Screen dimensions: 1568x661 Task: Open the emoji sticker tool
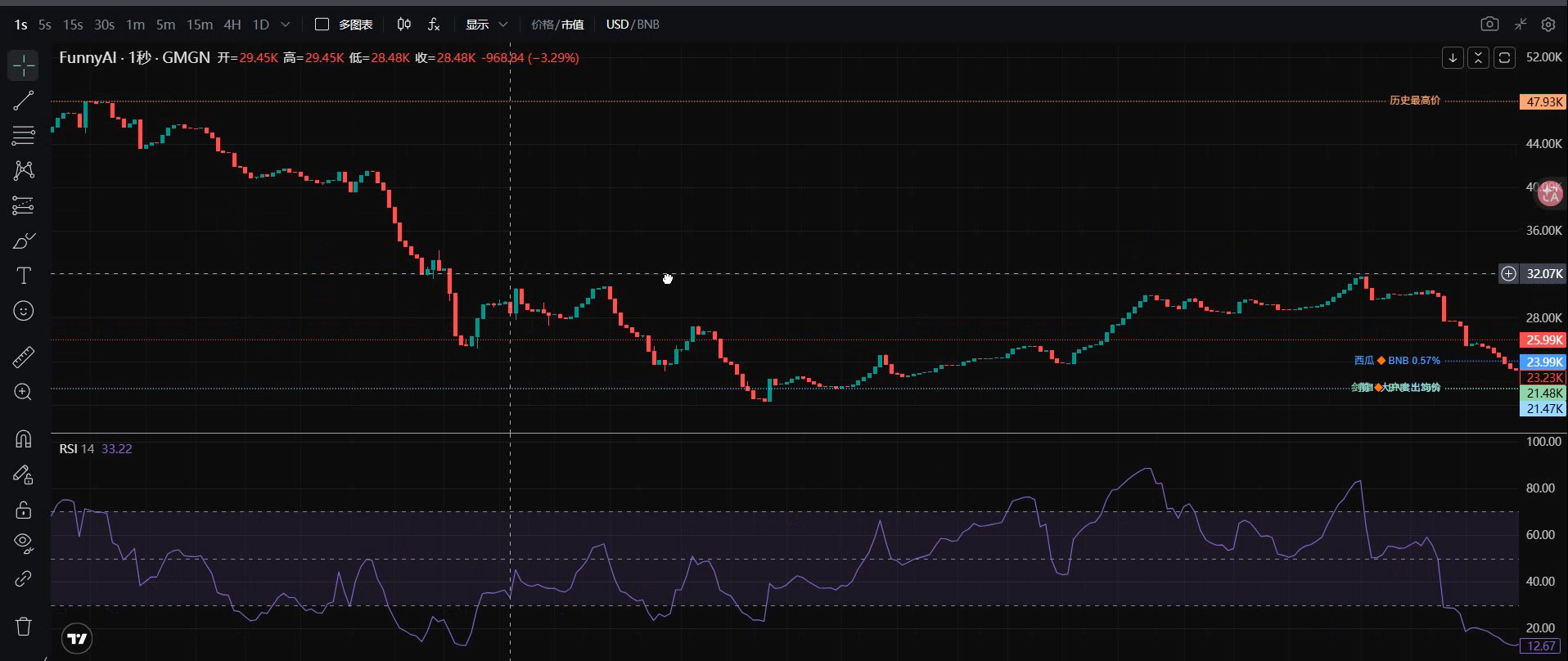[x=24, y=311]
